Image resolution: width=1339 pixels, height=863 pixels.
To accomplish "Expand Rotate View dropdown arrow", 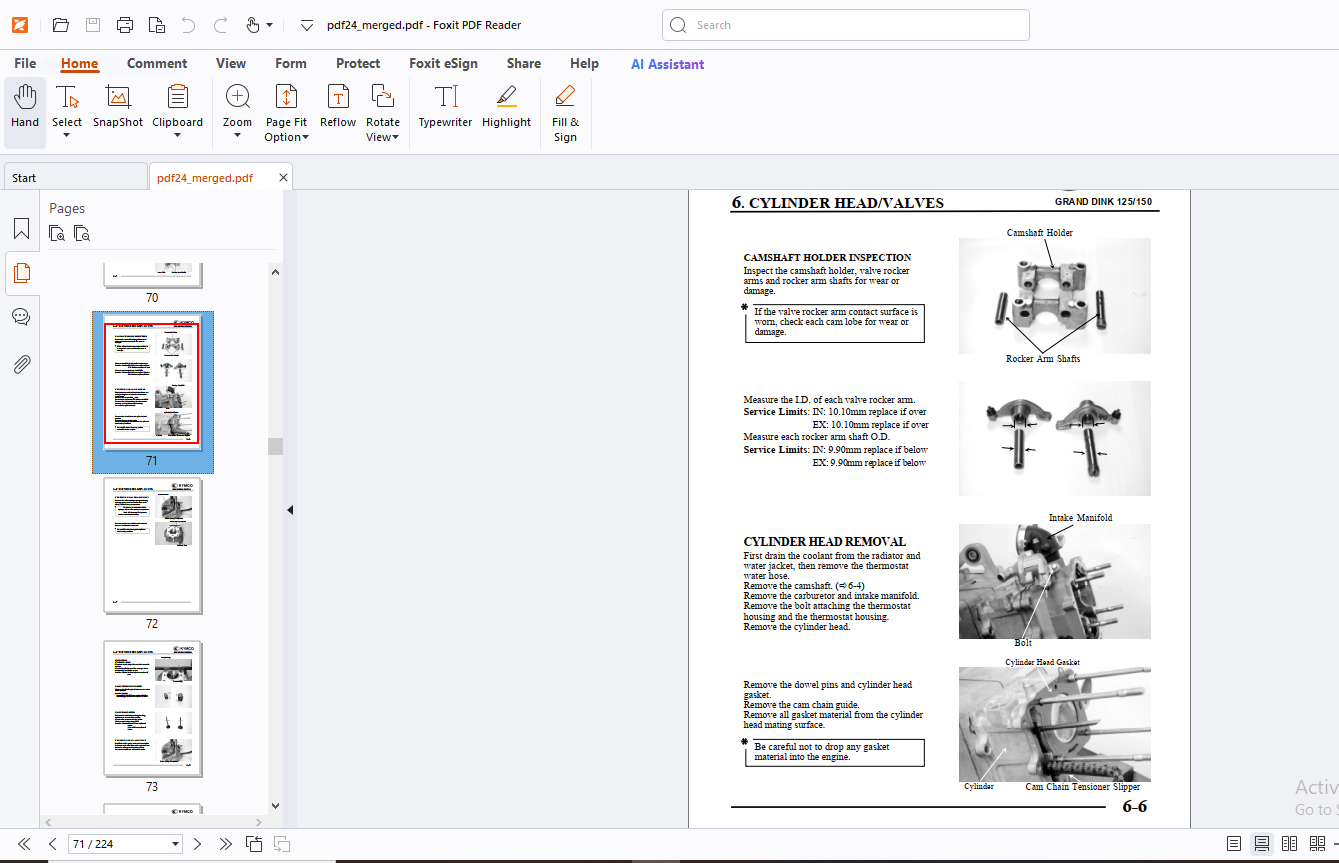I will tap(395, 137).
